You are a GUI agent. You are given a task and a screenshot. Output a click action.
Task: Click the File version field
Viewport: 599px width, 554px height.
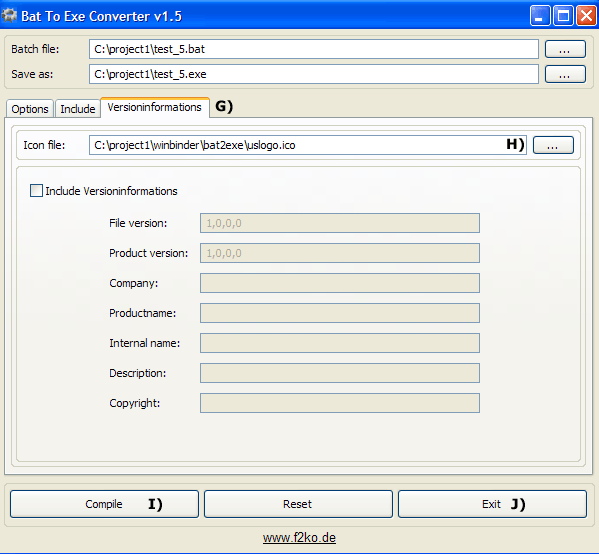340,223
